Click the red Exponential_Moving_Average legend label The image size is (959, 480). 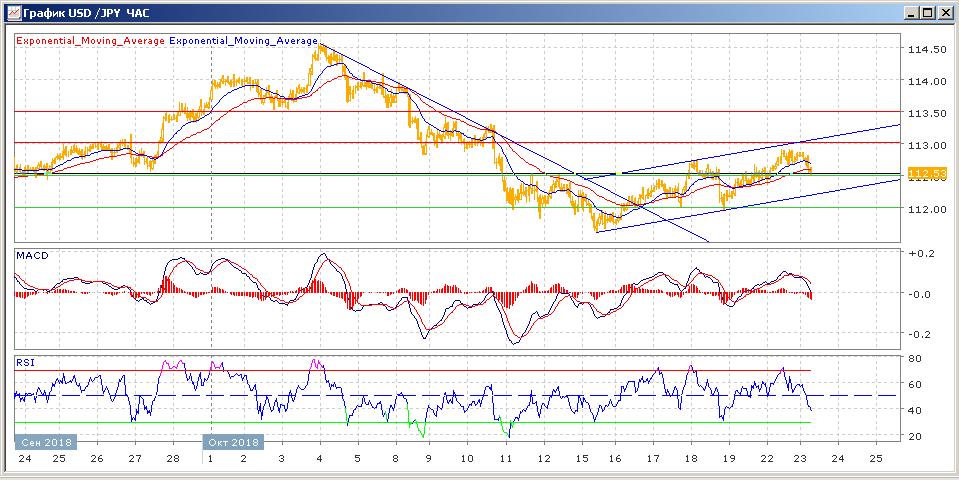(90, 41)
